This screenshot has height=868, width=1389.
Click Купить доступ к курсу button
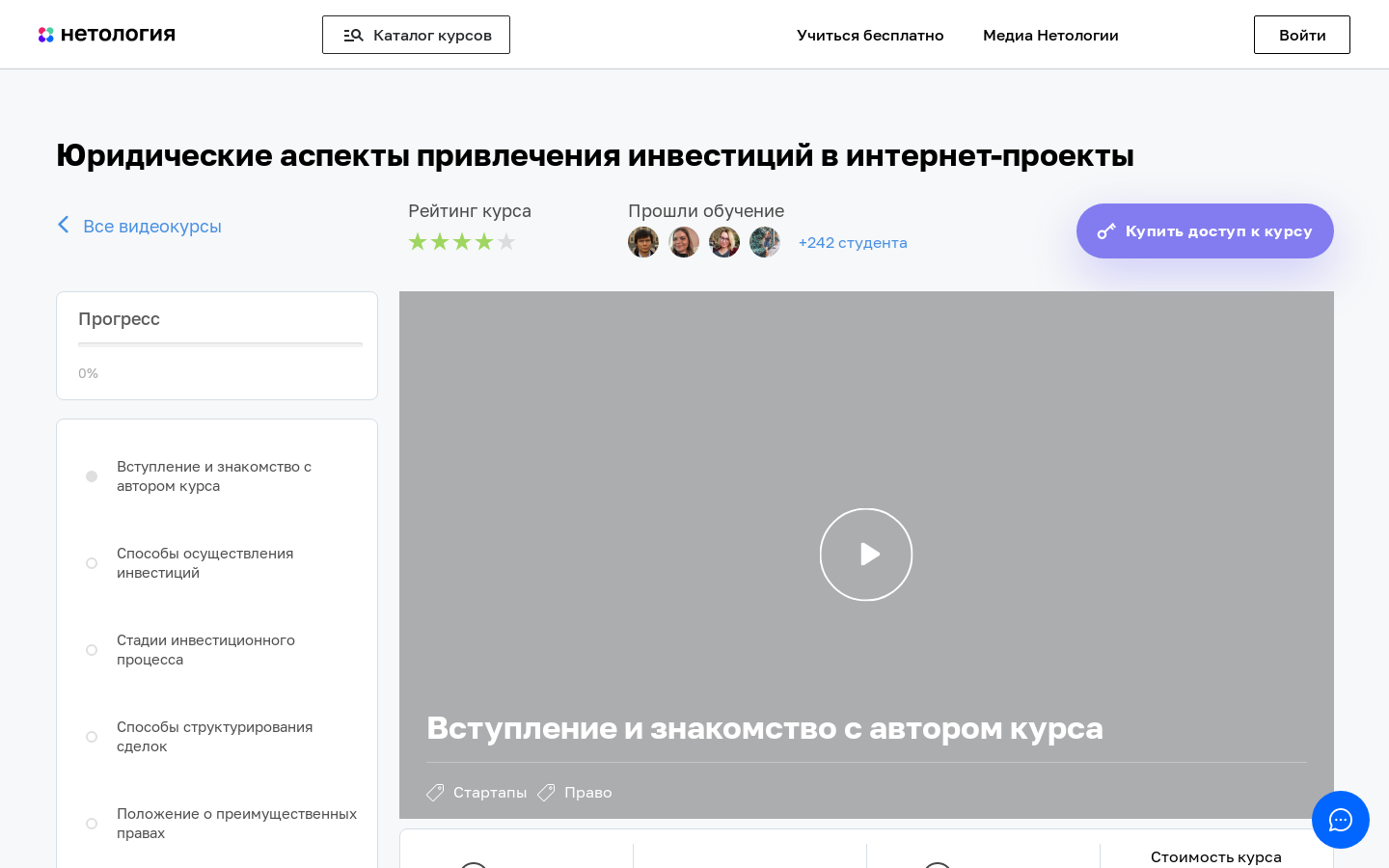click(1205, 231)
